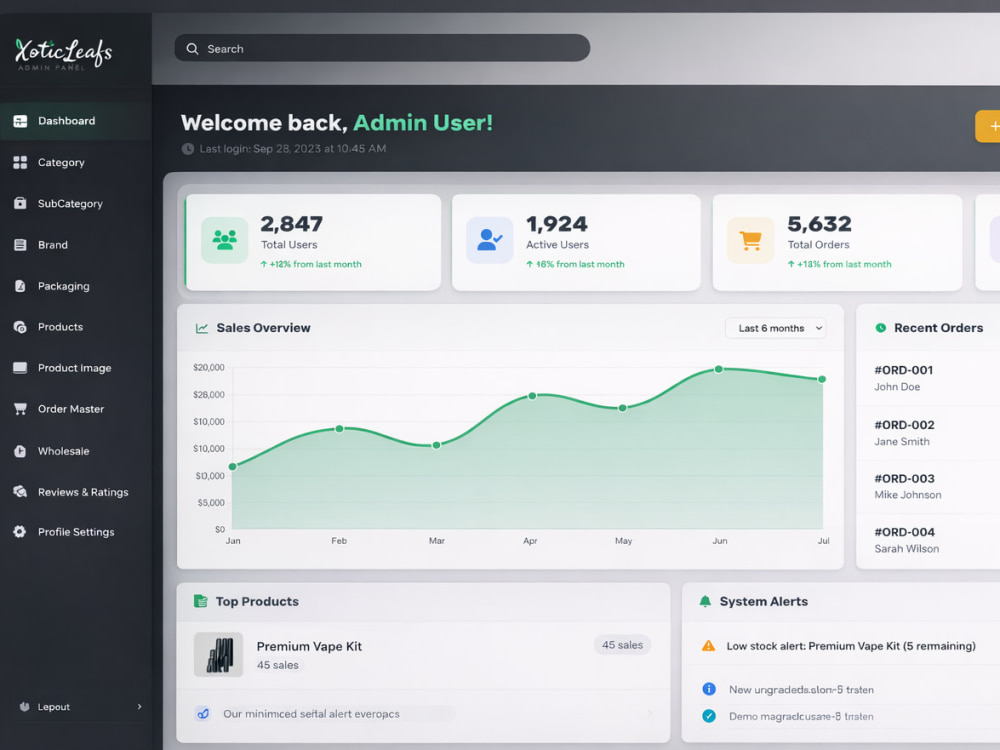1000x750 pixels.
Task: Click the last login clock icon
Action: [x=188, y=149]
